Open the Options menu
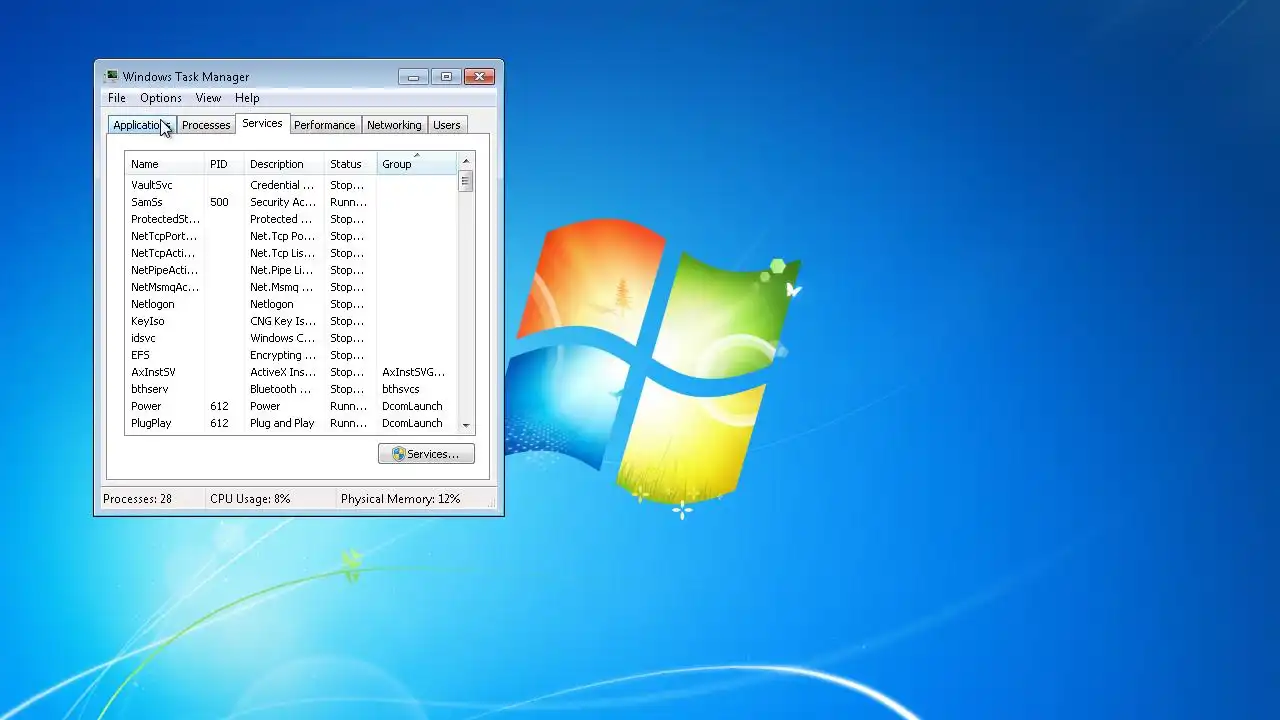 (x=161, y=98)
